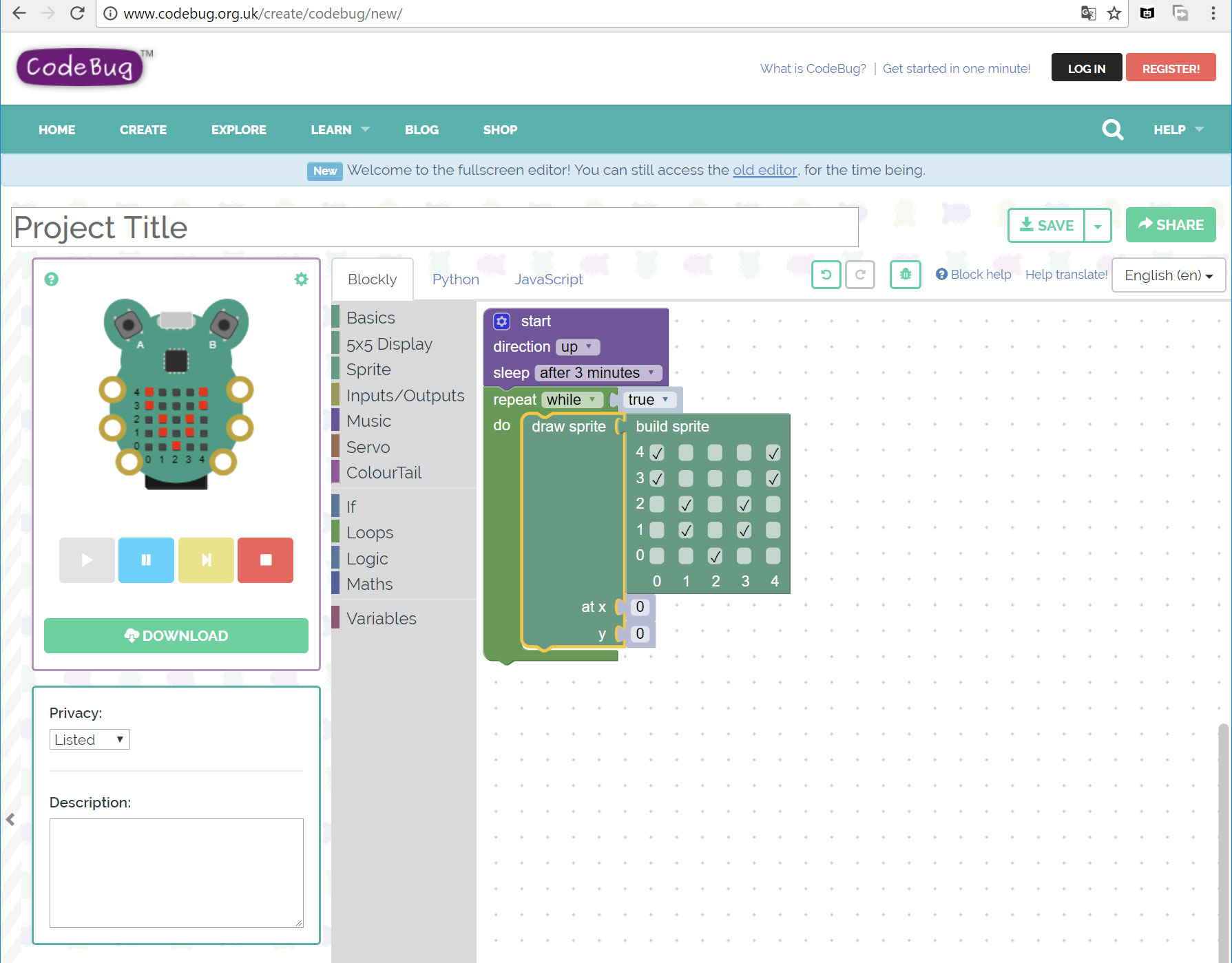Toggle sprite checkbox row 4 column 4
This screenshot has width=1232, height=963.
coord(773,453)
